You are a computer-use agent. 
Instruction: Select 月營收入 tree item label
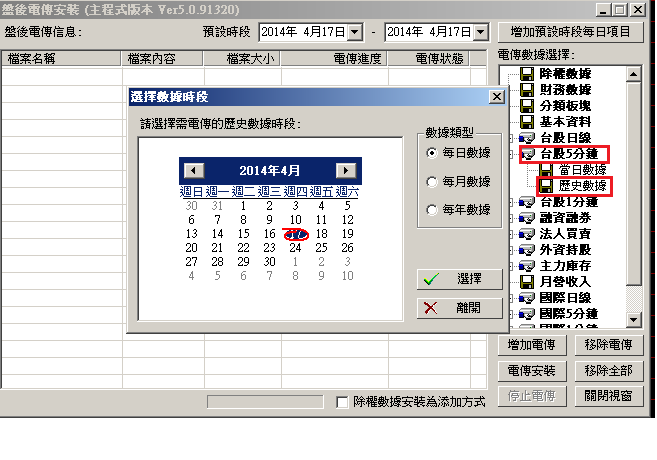point(565,282)
